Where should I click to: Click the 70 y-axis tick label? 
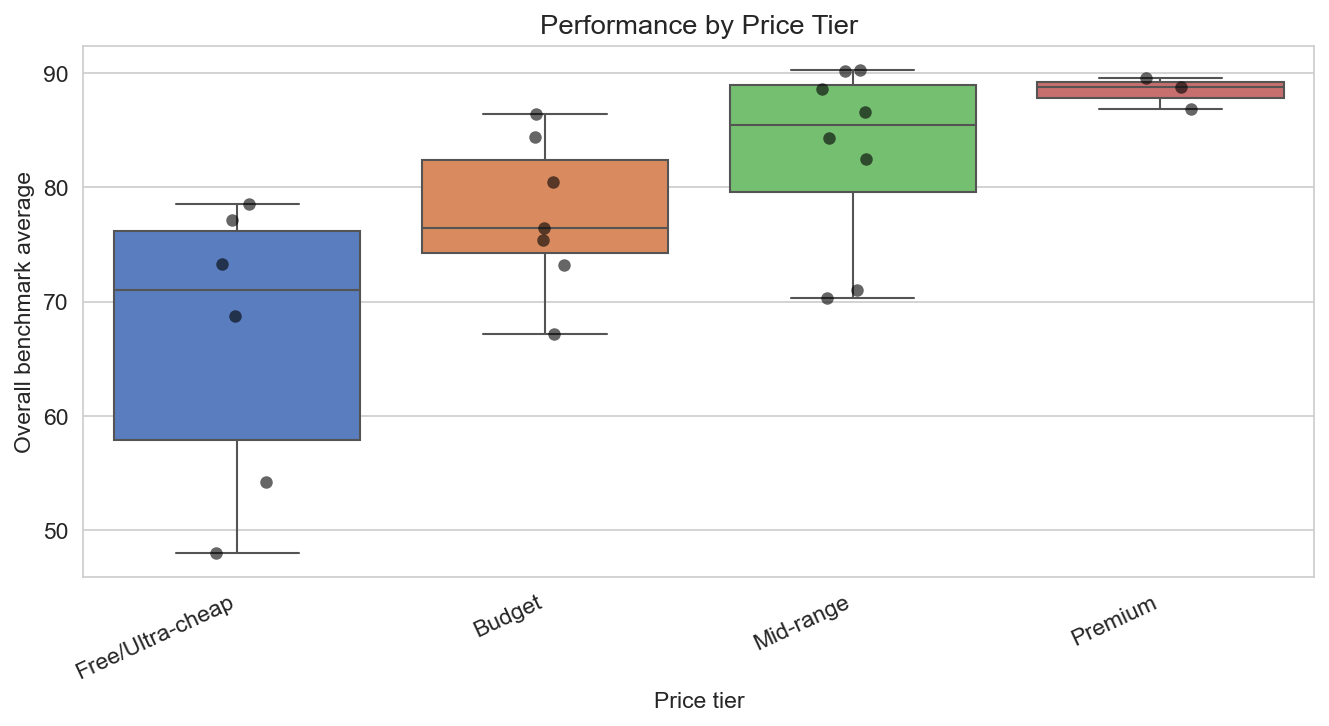(x=56, y=302)
